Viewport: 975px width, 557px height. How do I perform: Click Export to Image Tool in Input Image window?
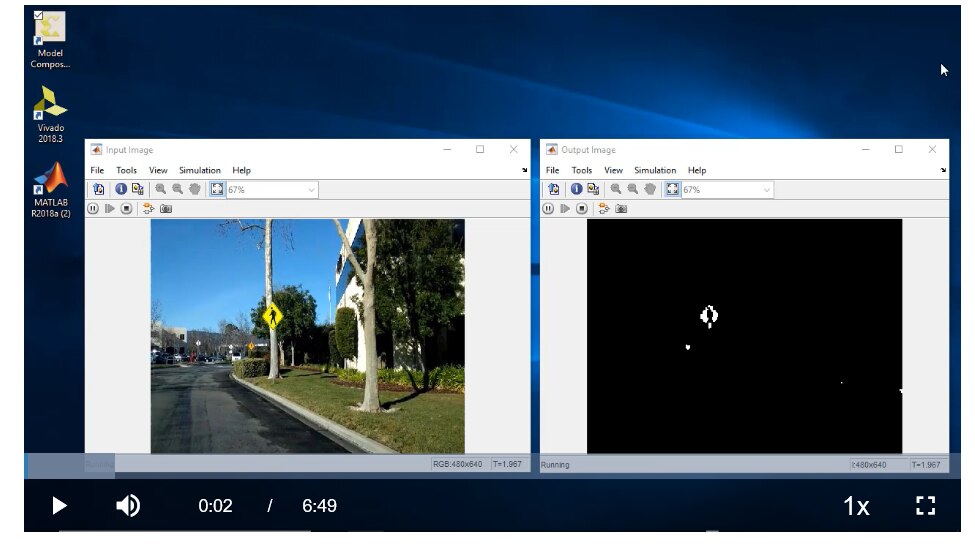coord(99,189)
